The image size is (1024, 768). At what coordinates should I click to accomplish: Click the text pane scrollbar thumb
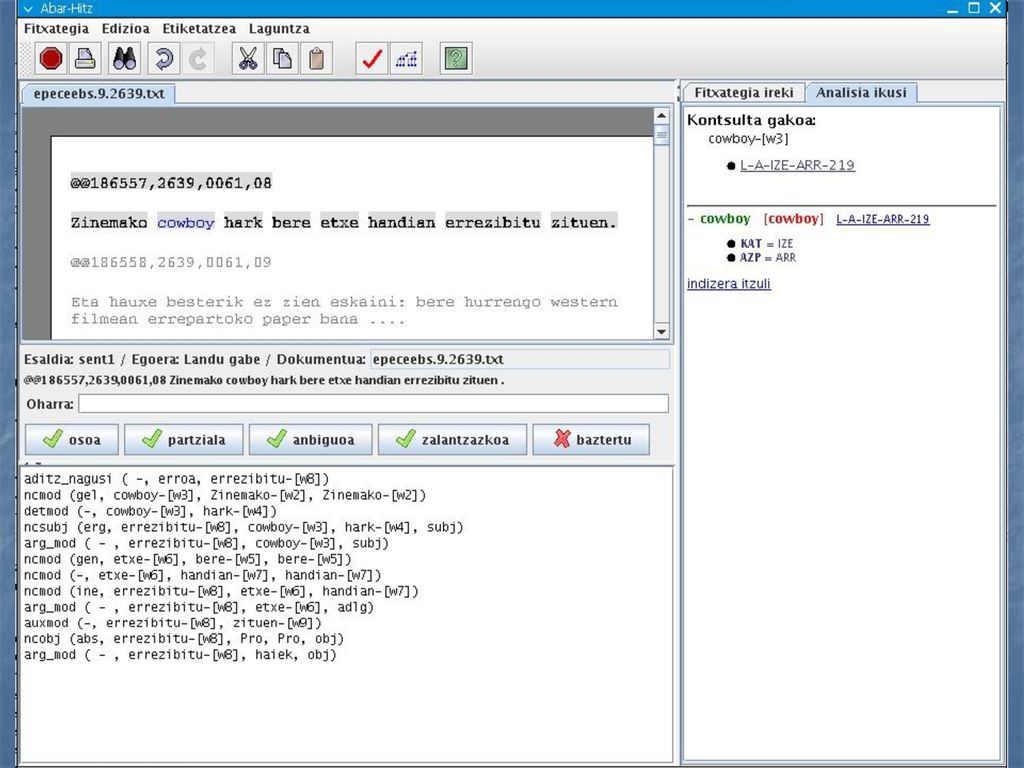click(x=661, y=136)
